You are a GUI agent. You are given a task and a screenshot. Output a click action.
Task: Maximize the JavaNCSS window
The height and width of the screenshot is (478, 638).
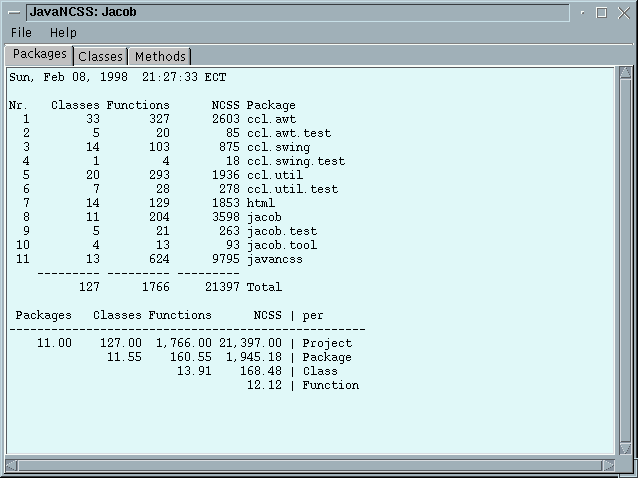(x=601, y=13)
